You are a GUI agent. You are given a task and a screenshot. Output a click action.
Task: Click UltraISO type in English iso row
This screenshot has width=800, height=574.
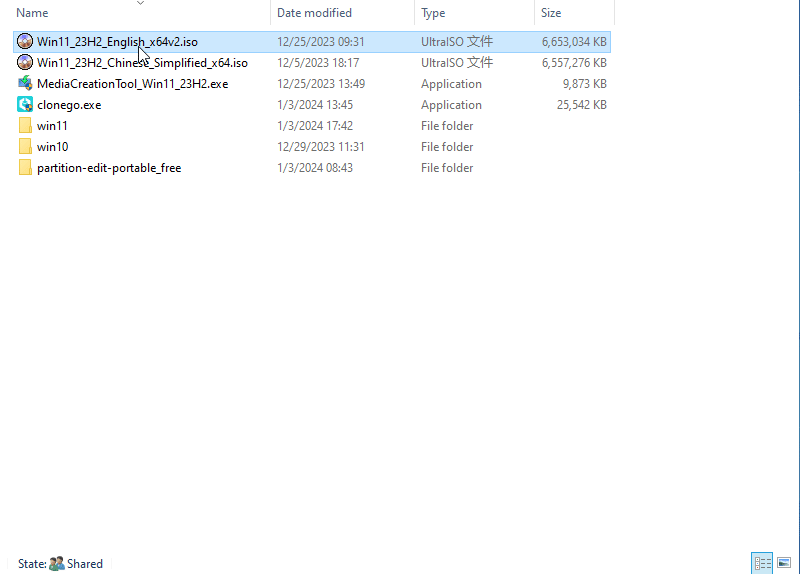[457, 42]
